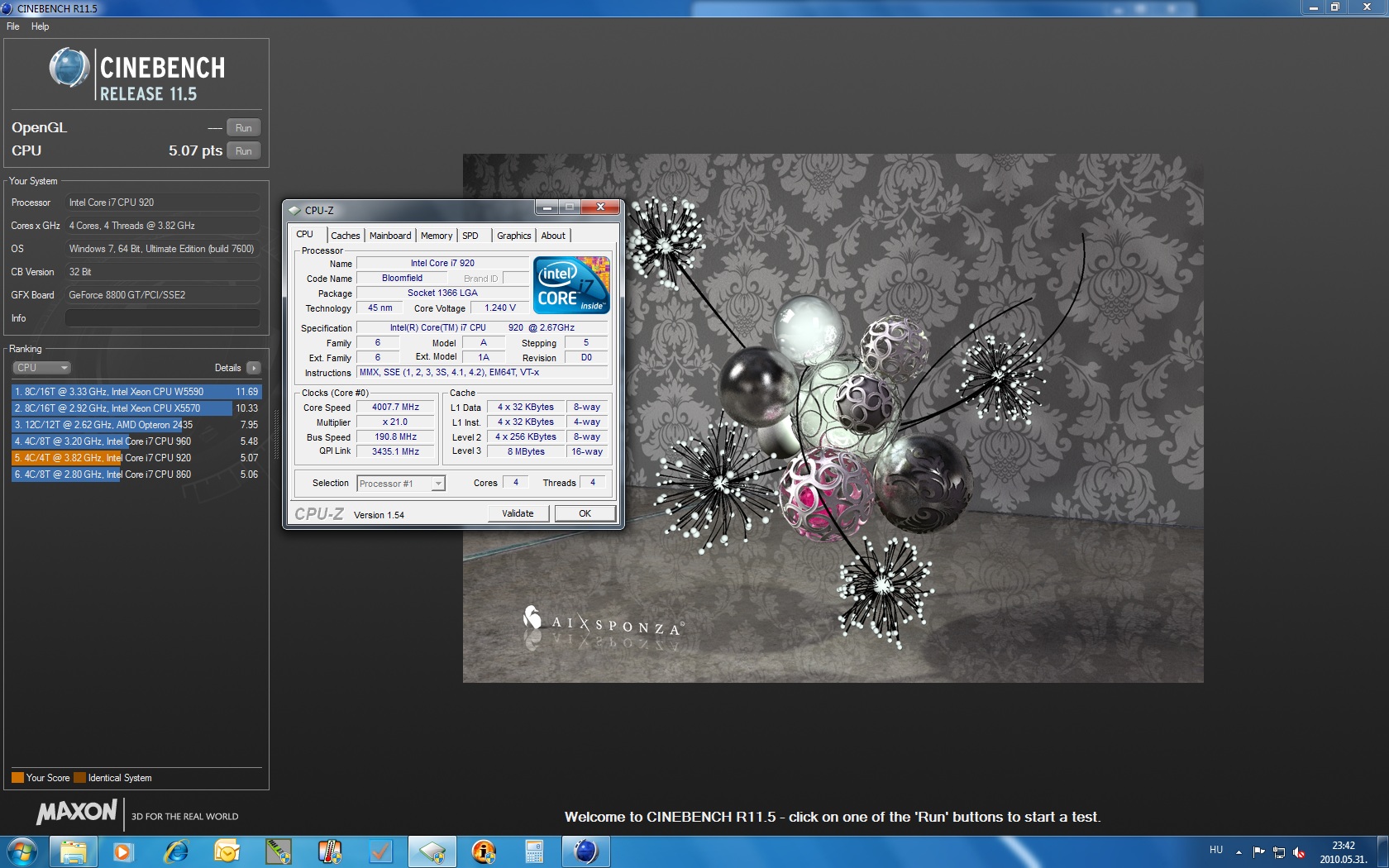
Task: Expand ranking Details arrow button
Action: click(x=254, y=368)
